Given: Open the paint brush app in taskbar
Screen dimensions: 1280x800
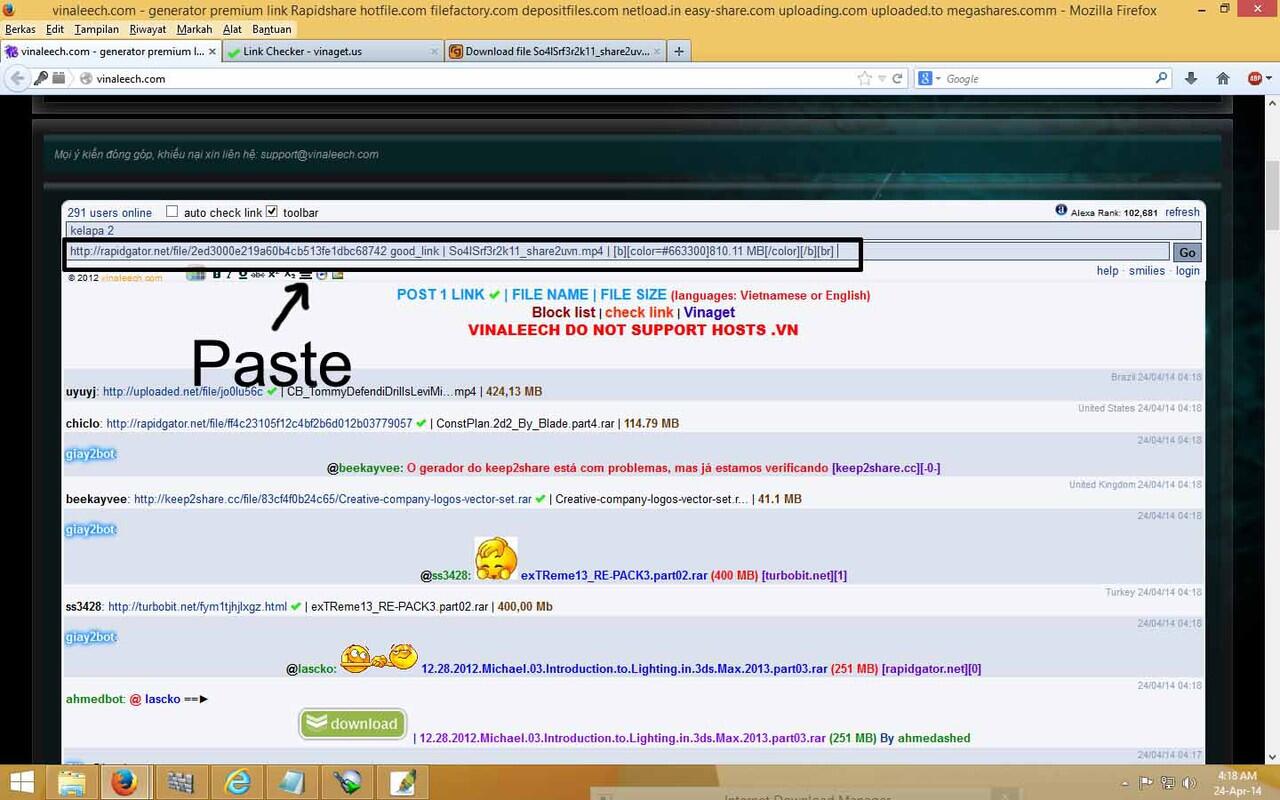Looking at the screenshot, I should tap(403, 782).
